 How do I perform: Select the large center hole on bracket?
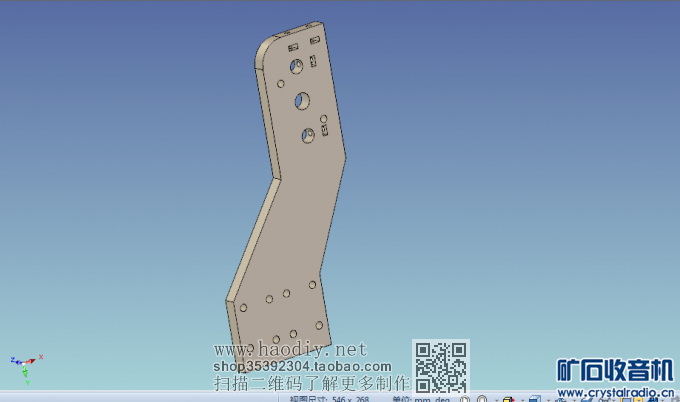pos(302,101)
